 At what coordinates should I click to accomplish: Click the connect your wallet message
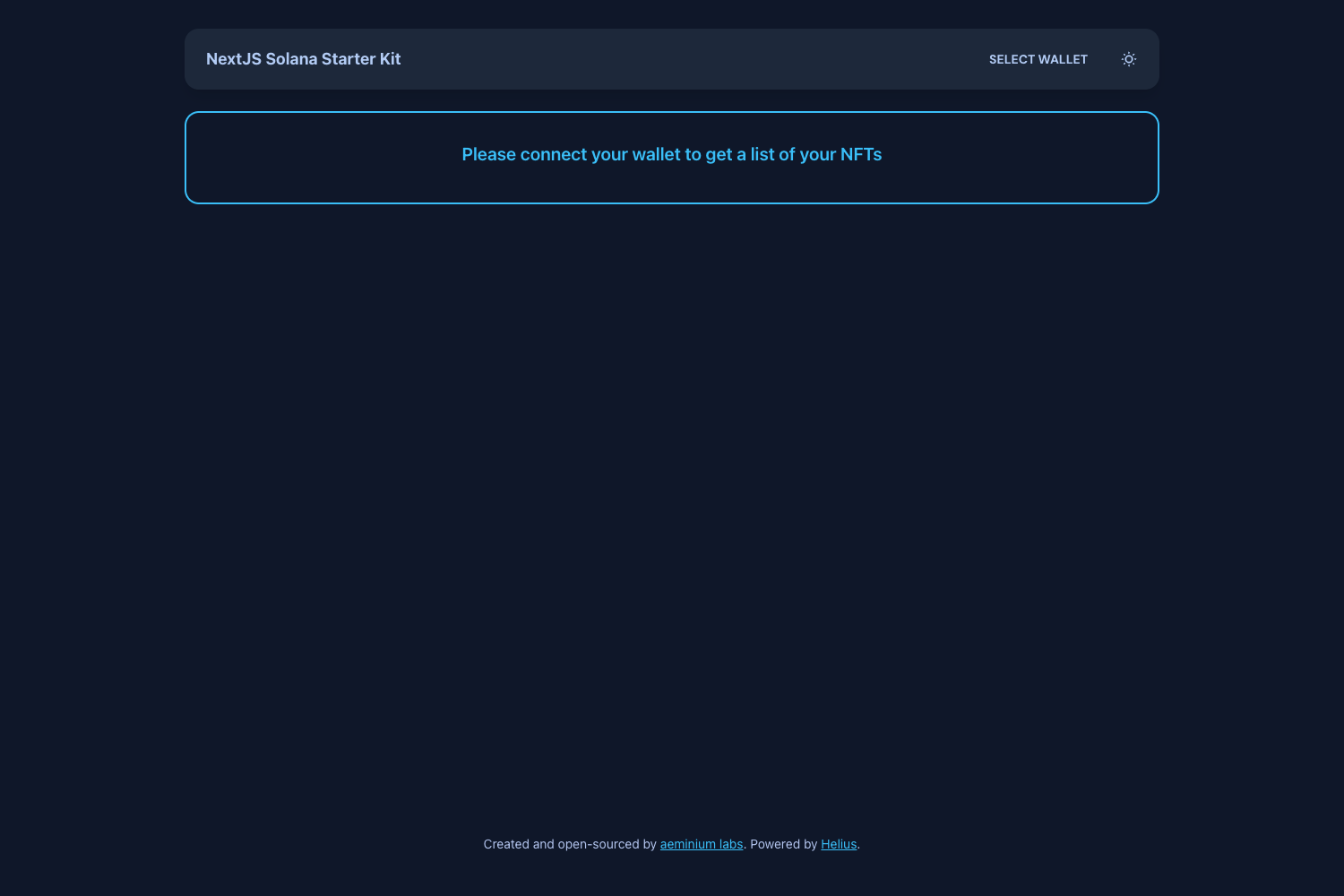[671, 154]
